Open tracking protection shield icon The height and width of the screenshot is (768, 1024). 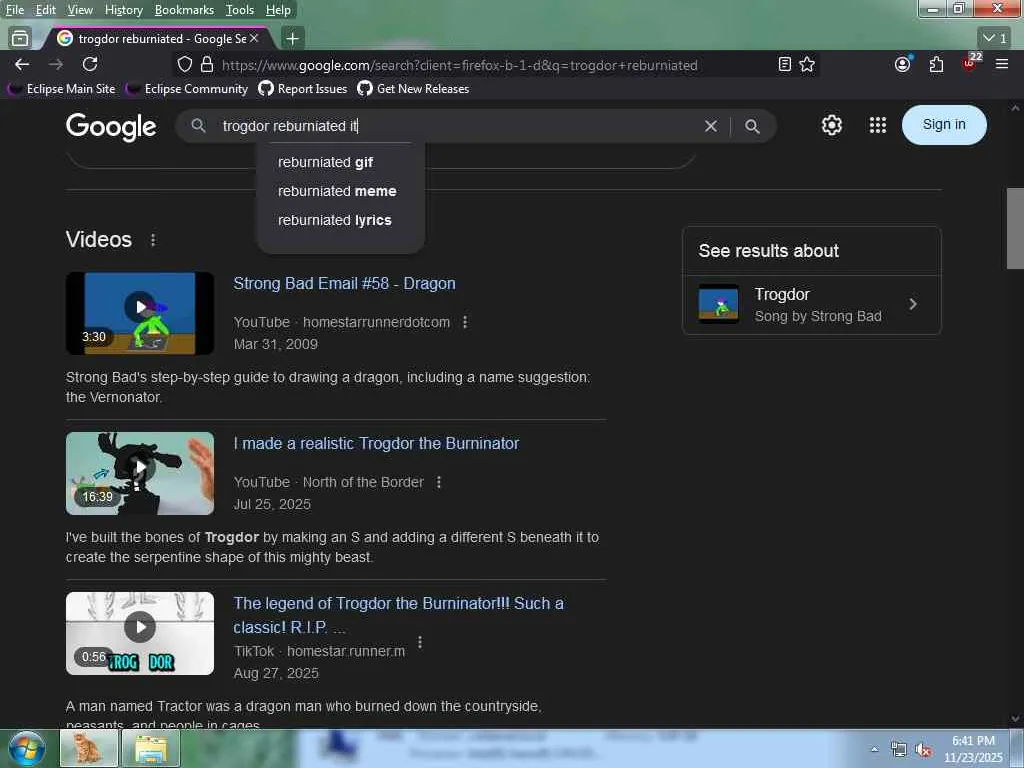[185, 65]
